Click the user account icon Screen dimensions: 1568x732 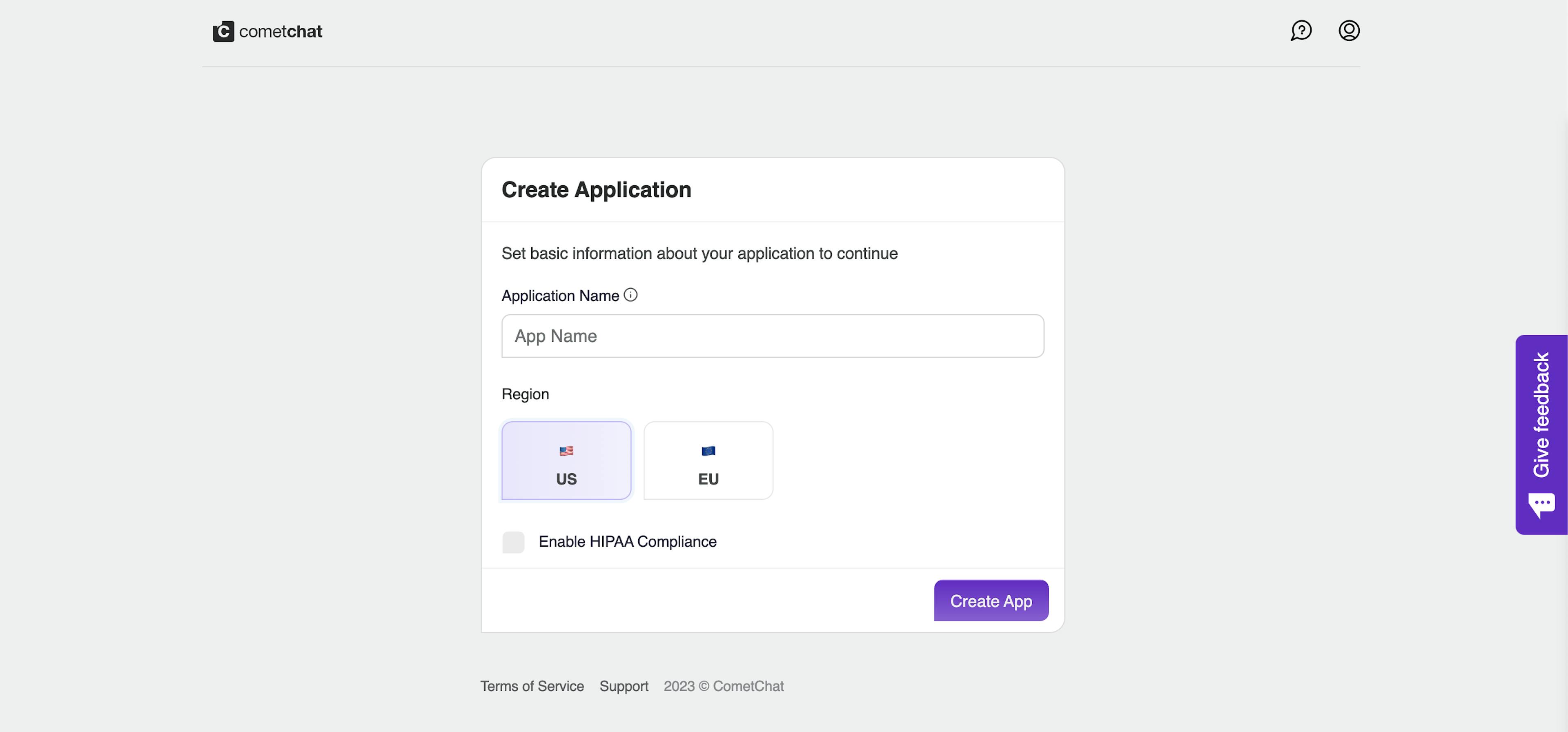coord(1348,31)
